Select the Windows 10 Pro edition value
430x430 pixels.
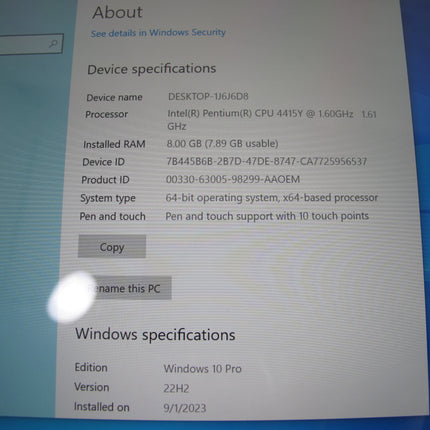[x=203, y=369]
